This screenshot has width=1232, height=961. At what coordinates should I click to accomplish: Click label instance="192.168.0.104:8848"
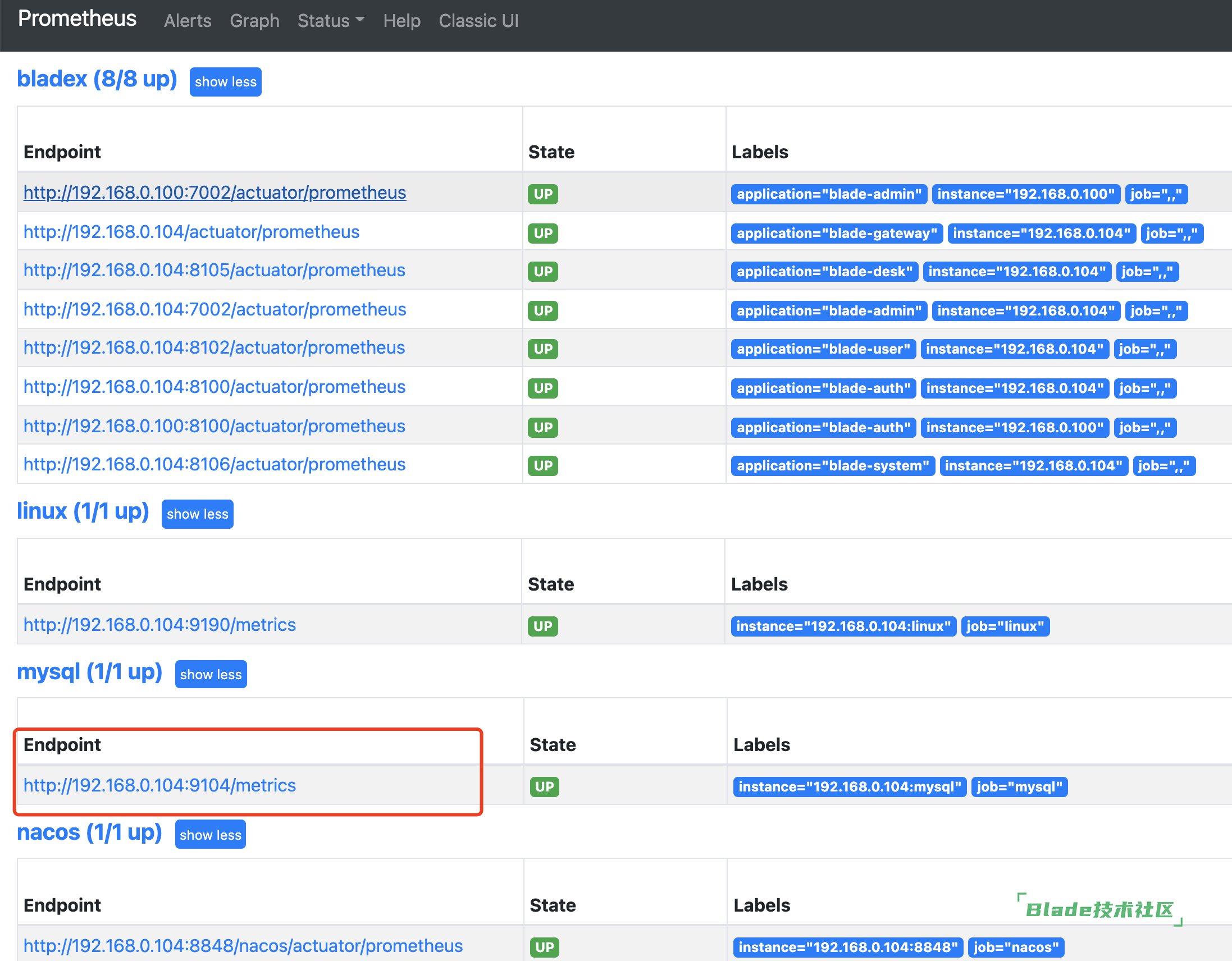848,948
